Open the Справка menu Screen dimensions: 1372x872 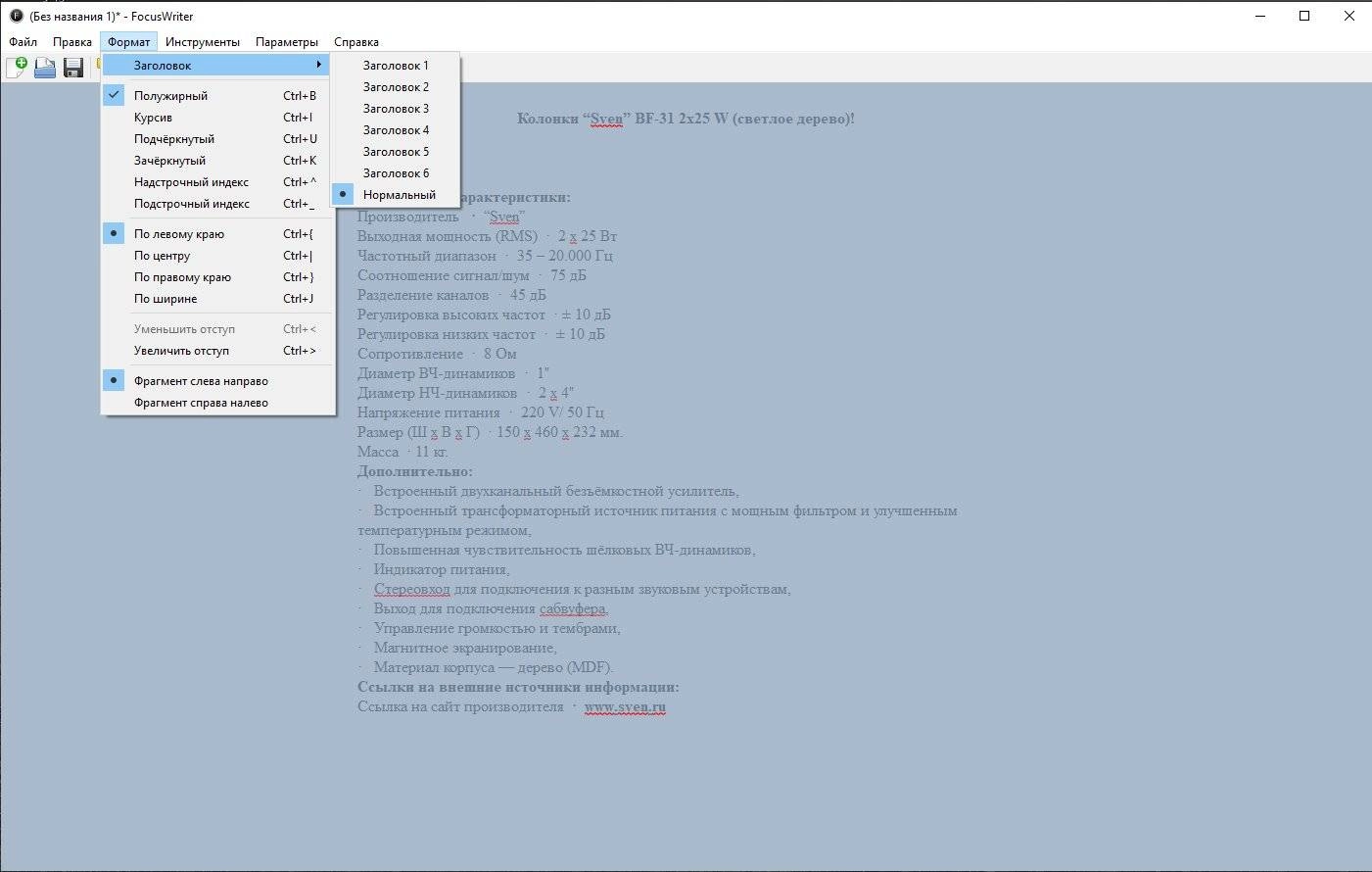[356, 42]
